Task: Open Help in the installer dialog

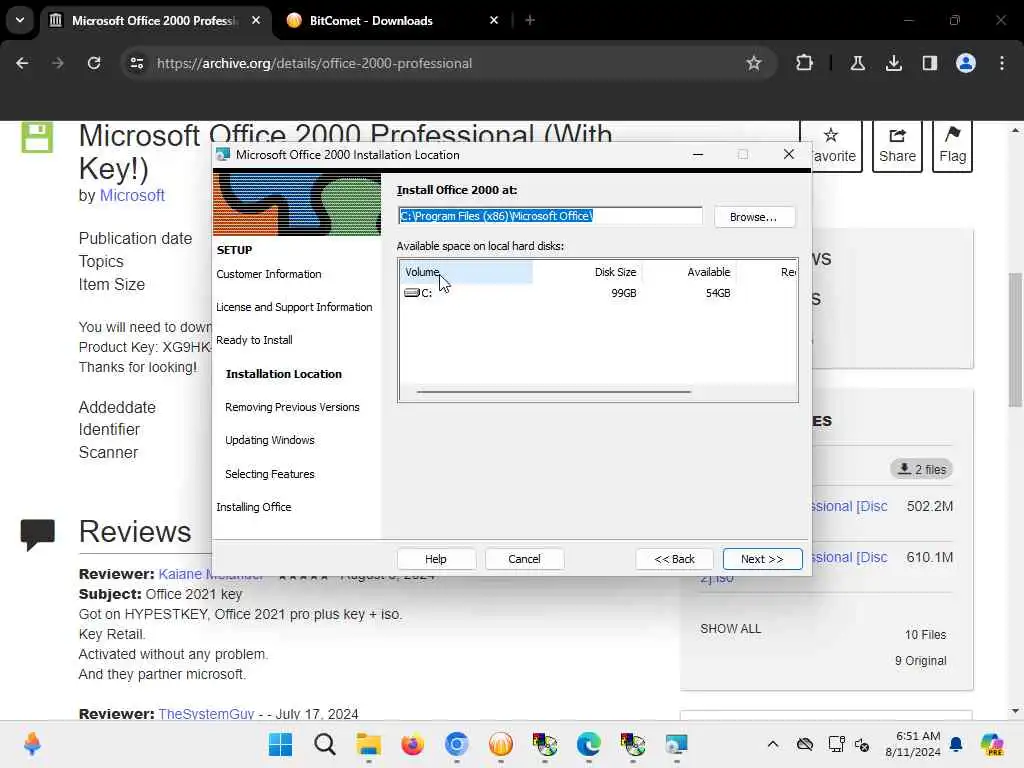Action: click(436, 559)
